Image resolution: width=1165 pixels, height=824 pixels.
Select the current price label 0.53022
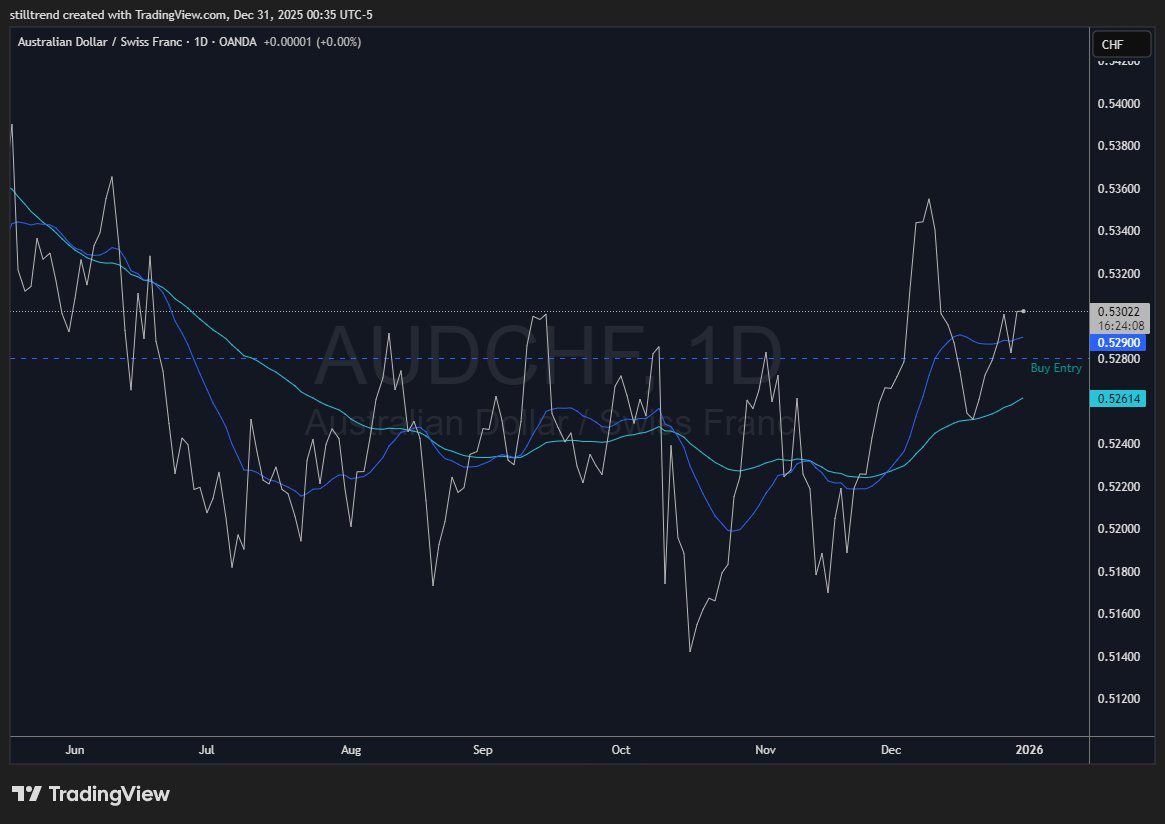(x=1119, y=312)
